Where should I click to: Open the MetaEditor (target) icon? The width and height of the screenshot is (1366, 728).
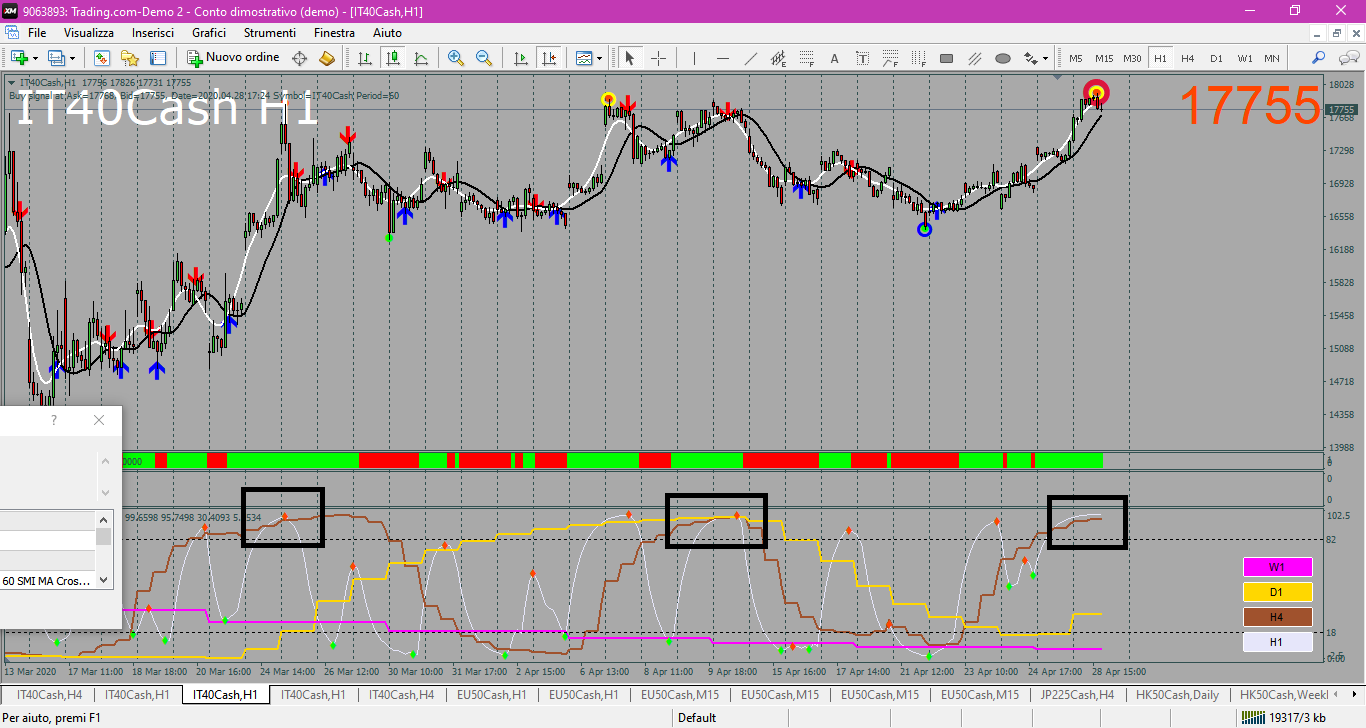coord(299,58)
